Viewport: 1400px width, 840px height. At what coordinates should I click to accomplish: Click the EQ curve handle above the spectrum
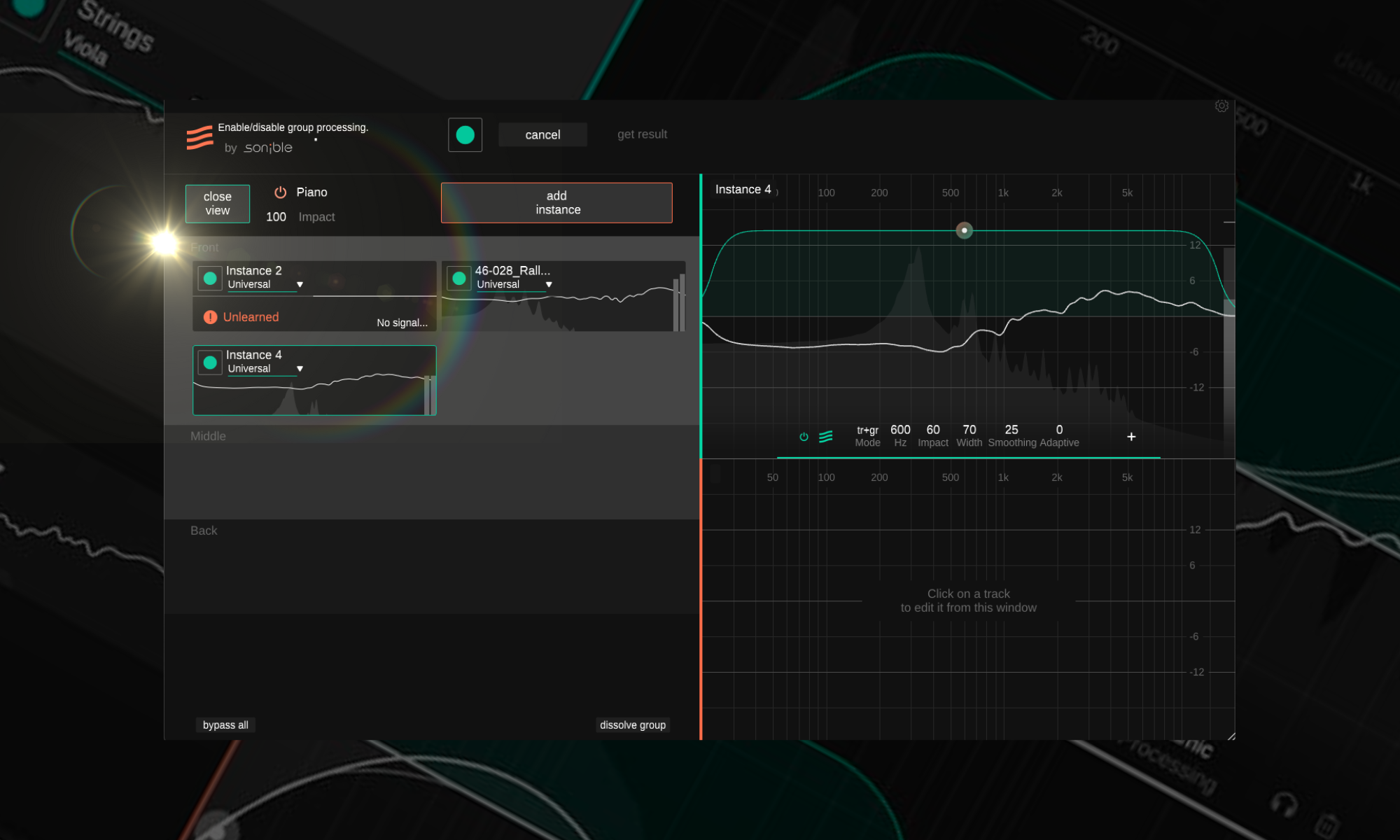[x=964, y=230]
